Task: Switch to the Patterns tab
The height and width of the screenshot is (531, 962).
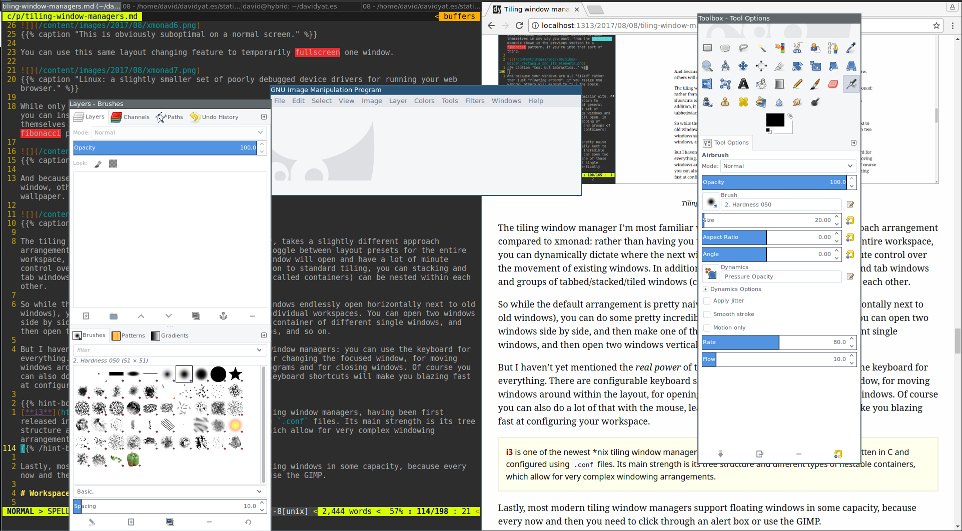Action: pyautogui.click(x=128, y=336)
